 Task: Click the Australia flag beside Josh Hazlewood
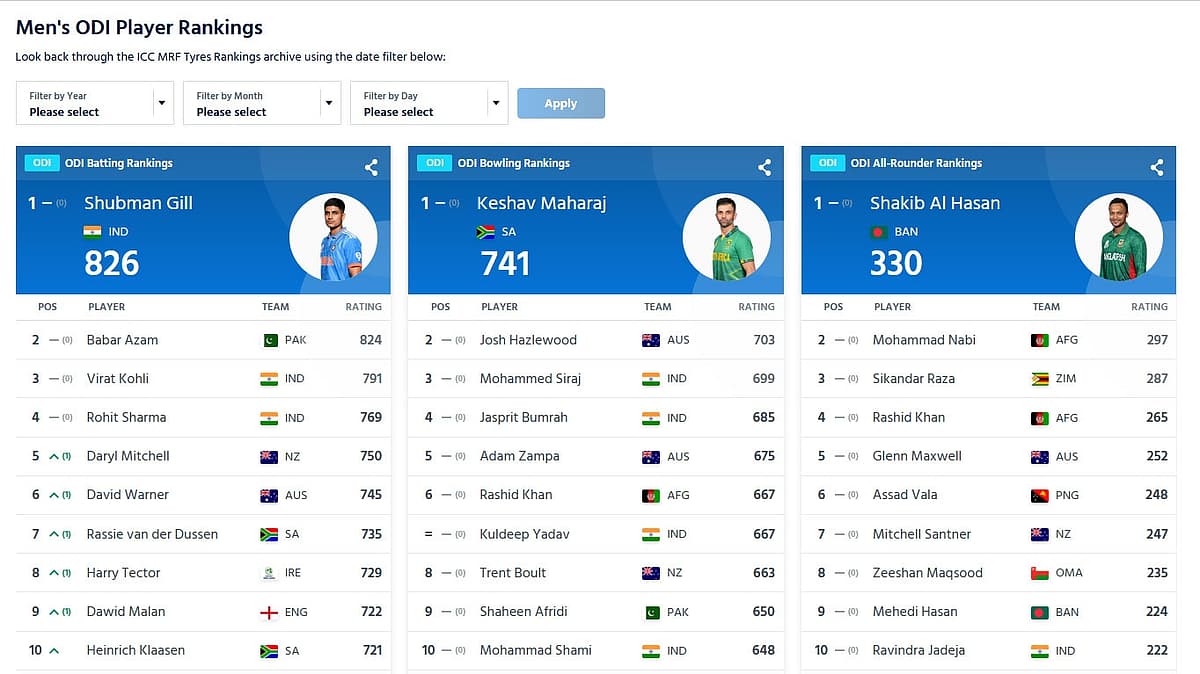pyautogui.click(x=651, y=340)
